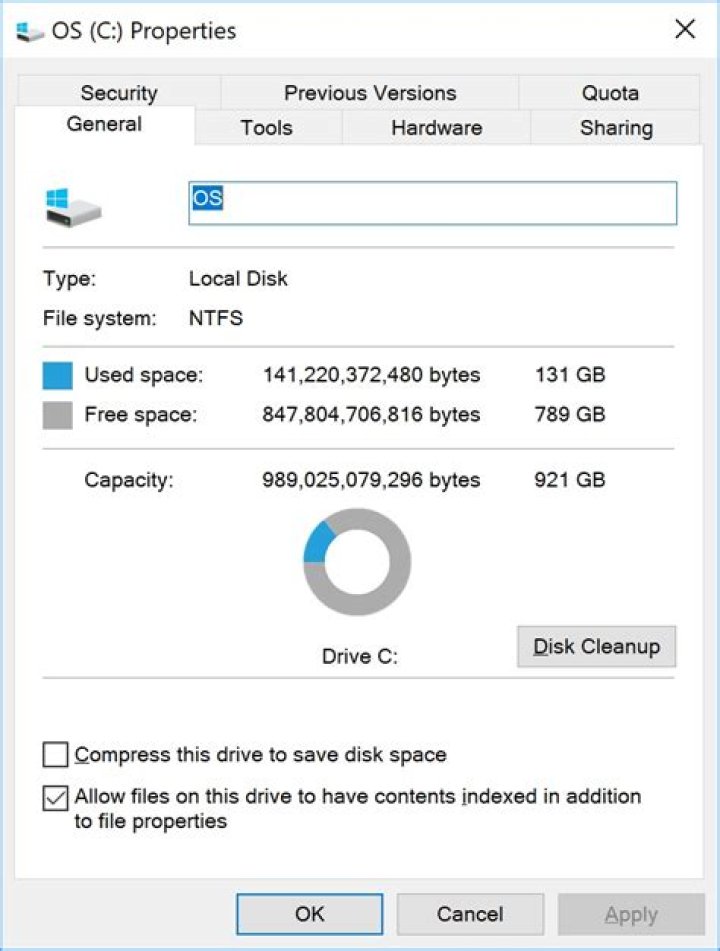Image resolution: width=720 pixels, height=951 pixels.
Task: Go to the Quota tab
Action: coord(609,93)
